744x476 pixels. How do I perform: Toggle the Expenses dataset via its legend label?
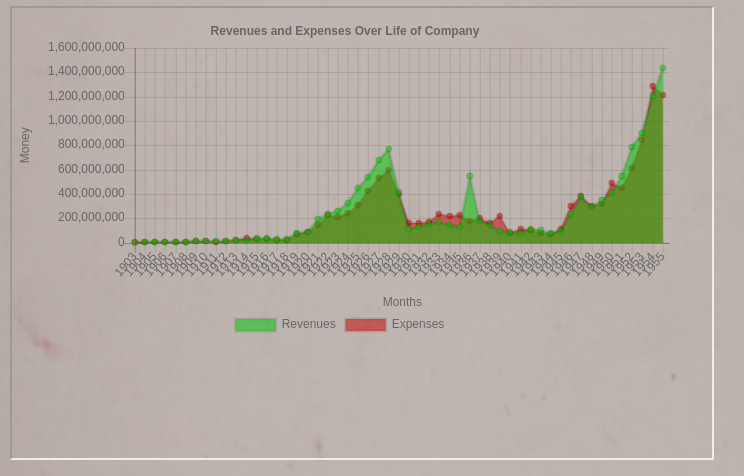pos(417,324)
